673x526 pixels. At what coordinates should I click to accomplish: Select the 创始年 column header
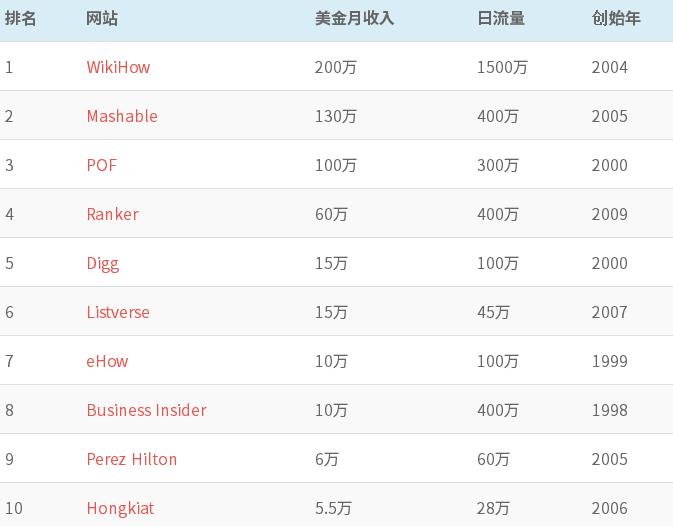(x=616, y=18)
